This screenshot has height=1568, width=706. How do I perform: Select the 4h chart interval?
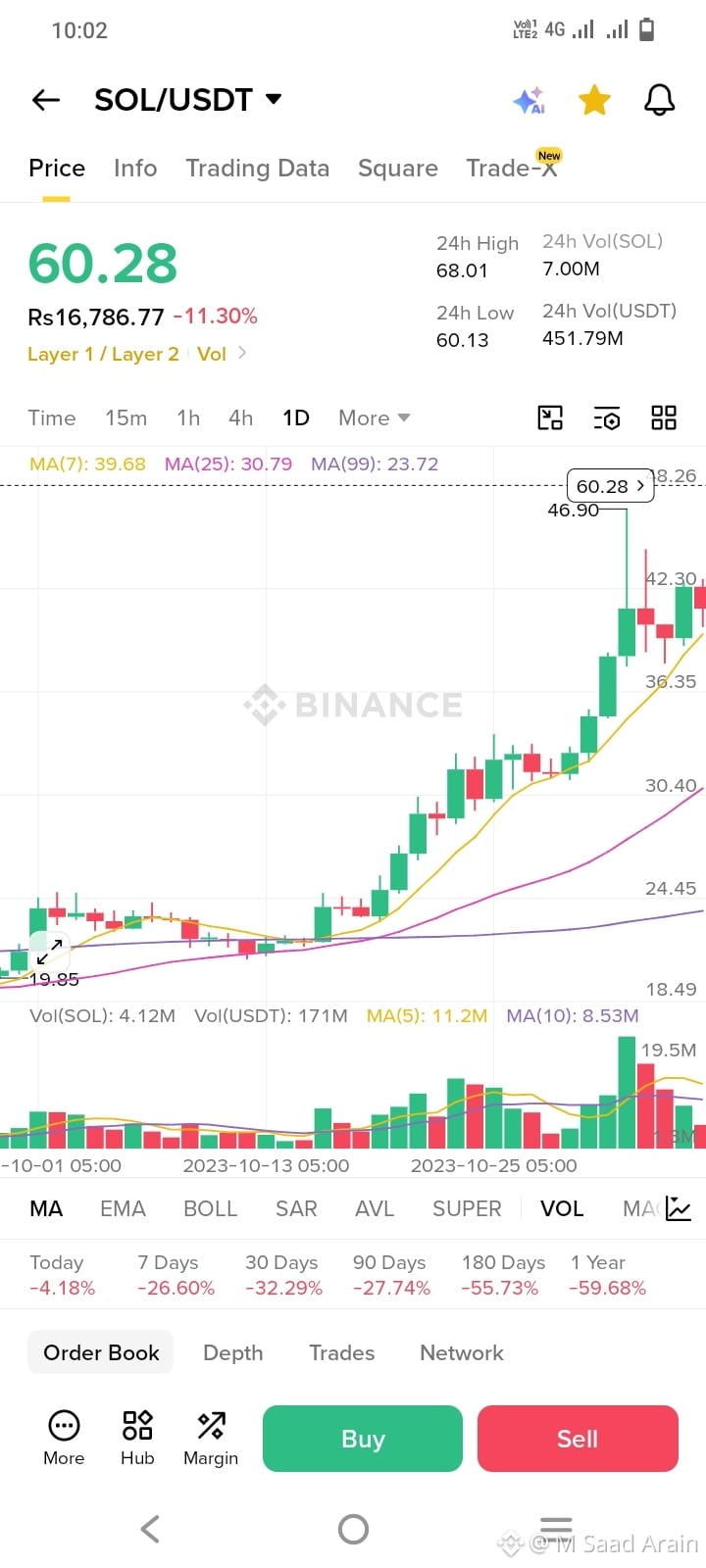pos(241,418)
